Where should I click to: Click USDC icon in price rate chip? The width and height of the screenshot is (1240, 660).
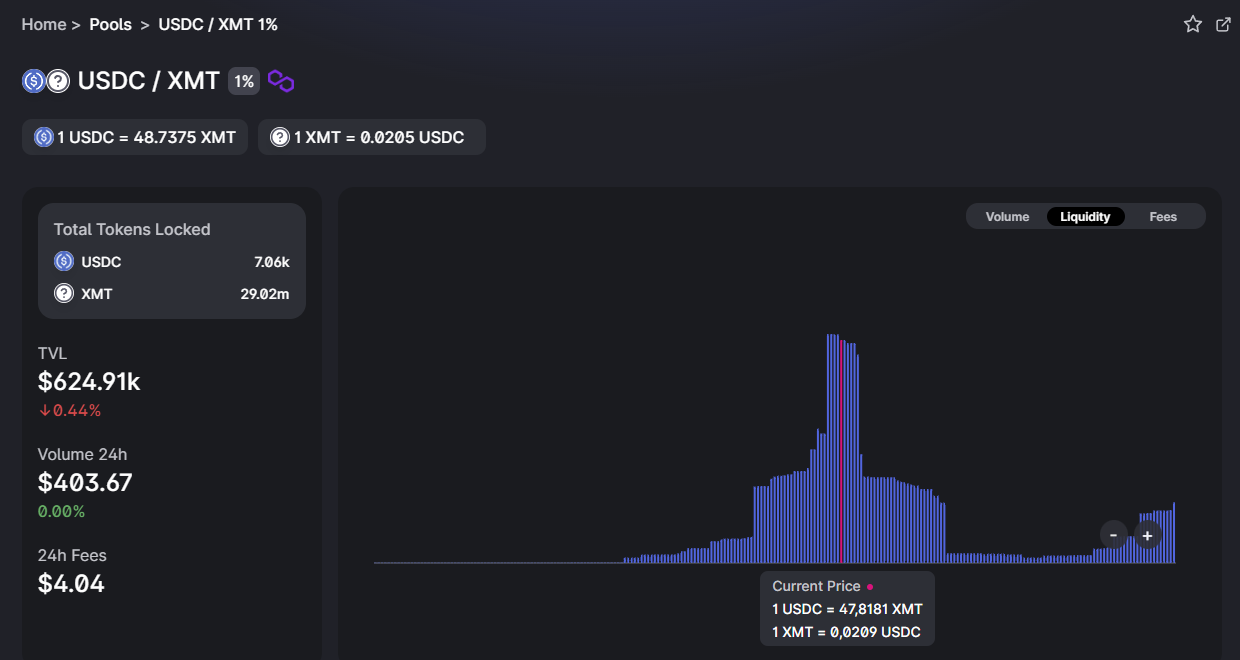coord(43,137)
